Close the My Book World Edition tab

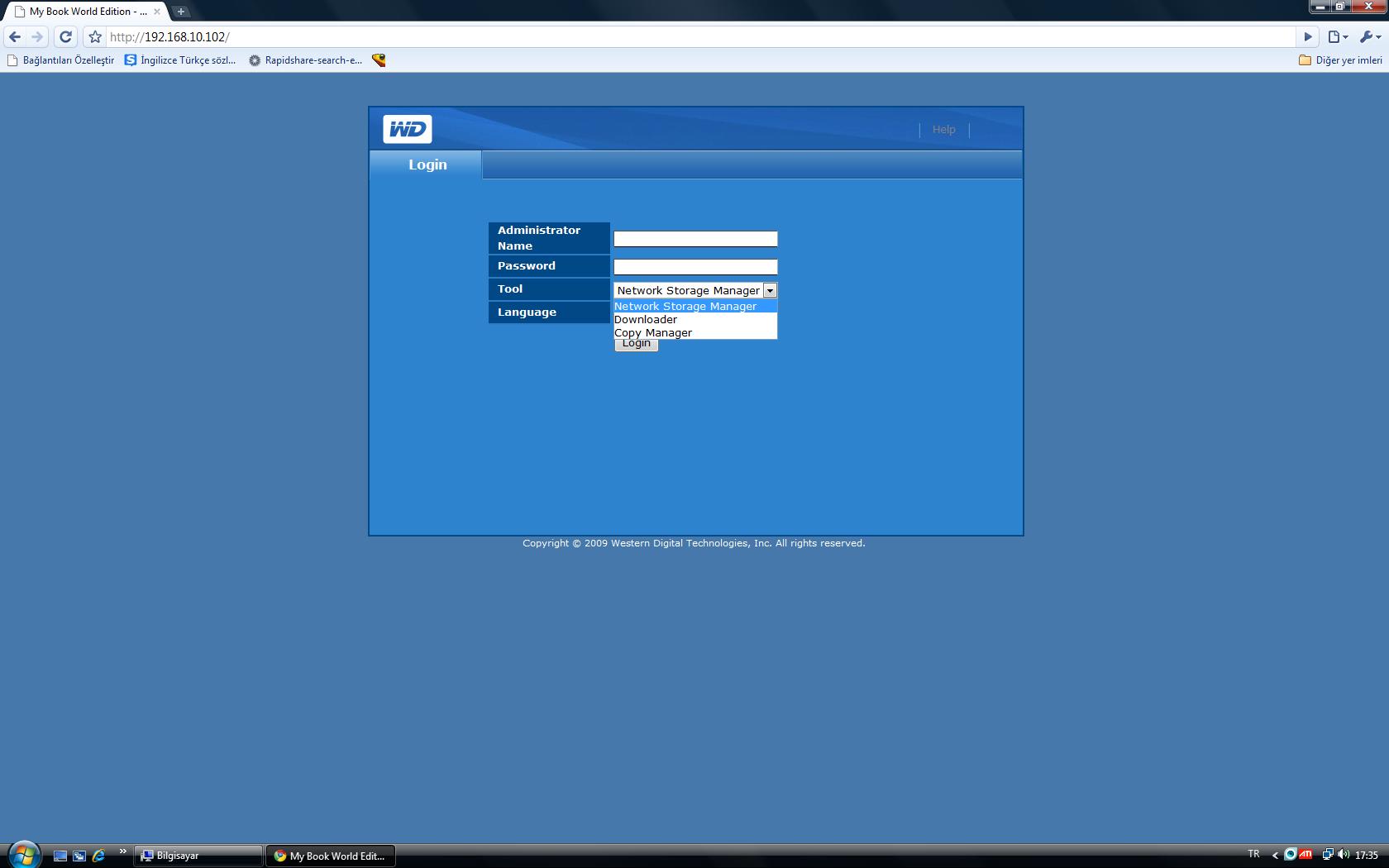156,12
